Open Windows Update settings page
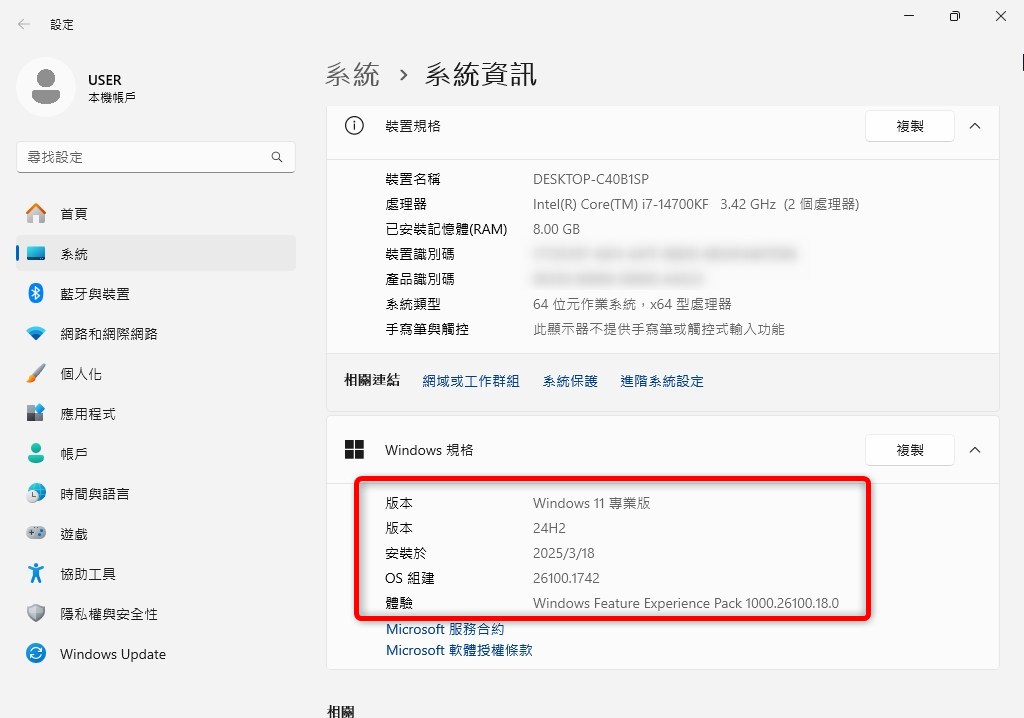Viewport: 1024px width, 718px height. coord(155,654)
